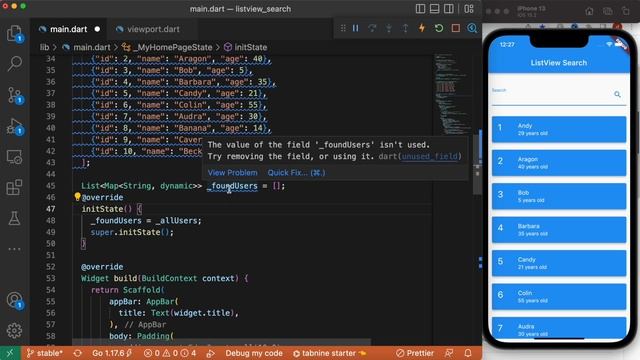640x360 pixels.
Task: Stop debugging with red square
Action: point(456,28)
